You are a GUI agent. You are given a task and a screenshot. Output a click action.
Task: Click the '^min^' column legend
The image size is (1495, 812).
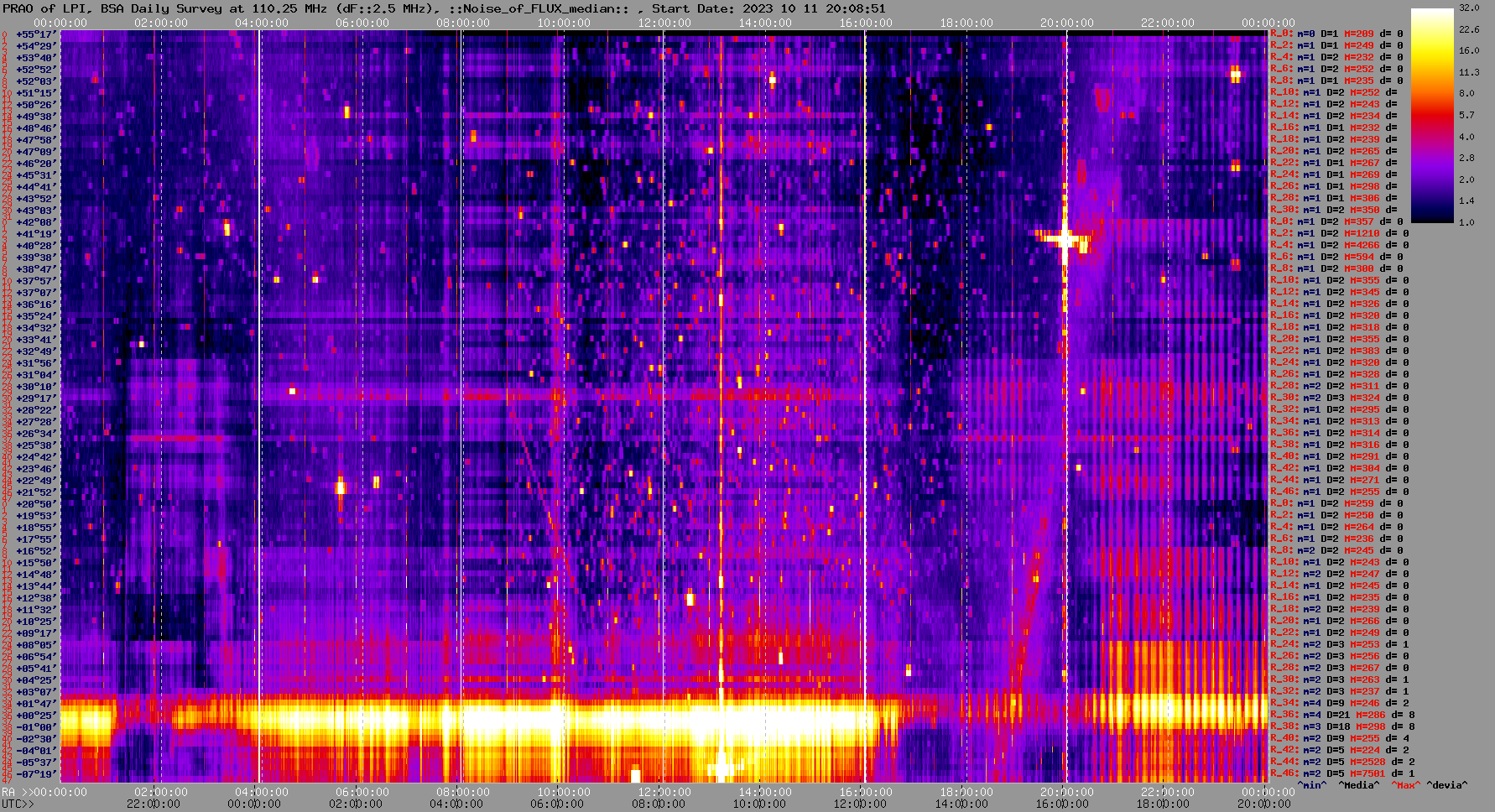[1312, 786]
